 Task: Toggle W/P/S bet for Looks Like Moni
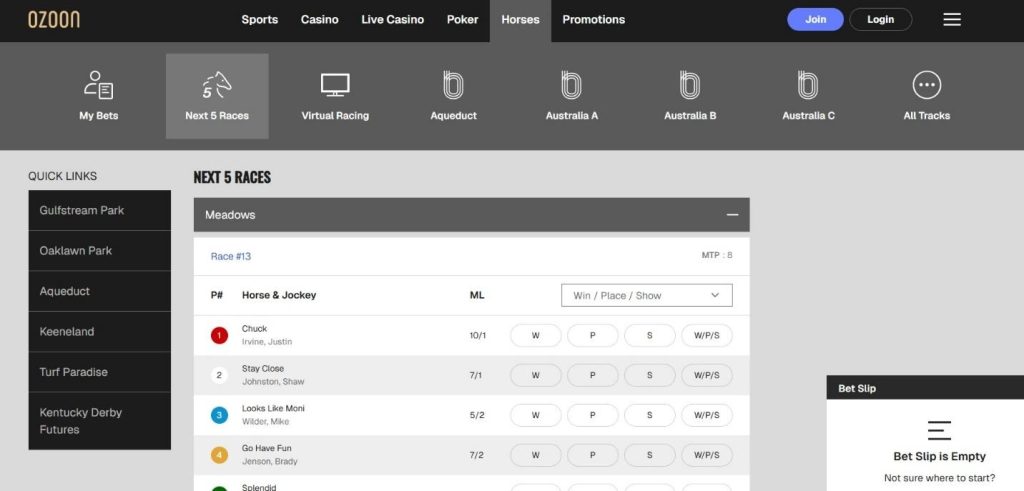[706, 416]
